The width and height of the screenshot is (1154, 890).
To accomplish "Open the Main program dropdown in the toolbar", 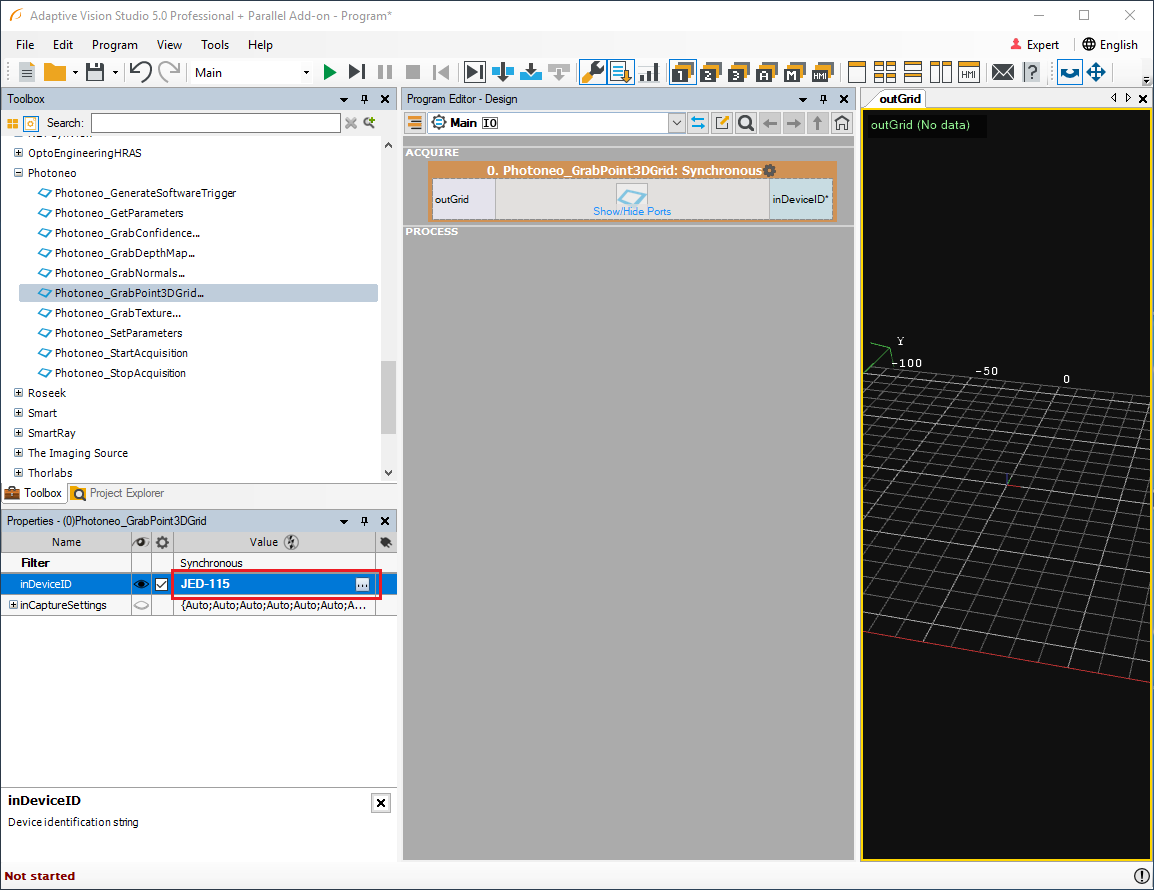I will 306,72.
